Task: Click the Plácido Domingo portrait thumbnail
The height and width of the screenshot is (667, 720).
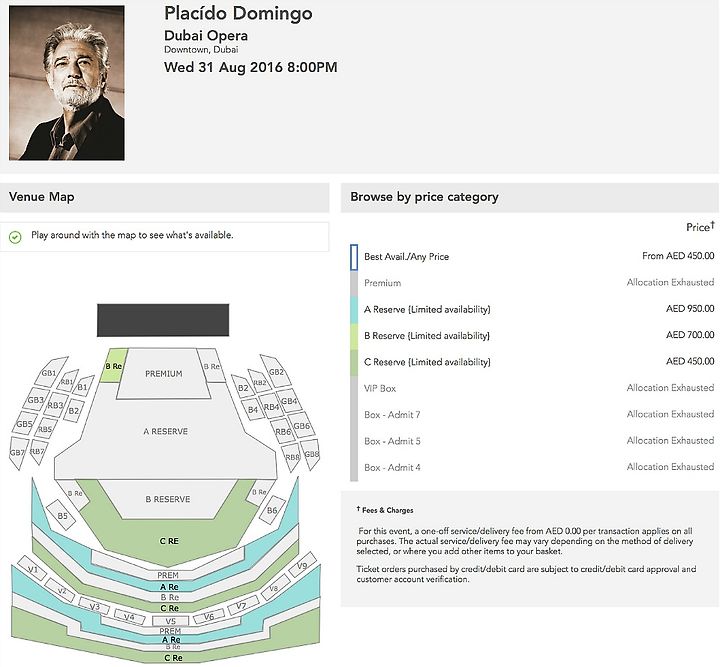Action: point(67,83)
